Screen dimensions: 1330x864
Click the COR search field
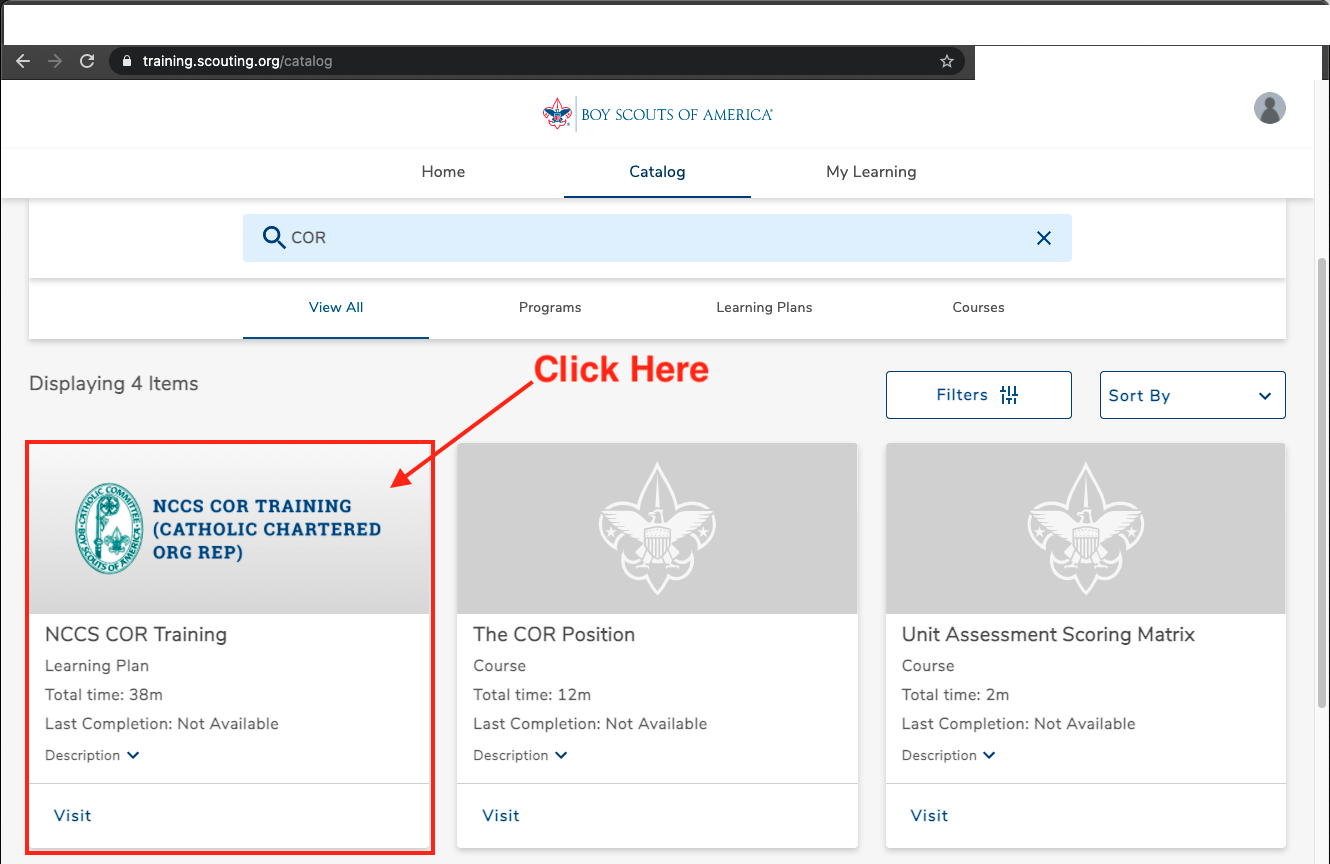click(657, 238)
